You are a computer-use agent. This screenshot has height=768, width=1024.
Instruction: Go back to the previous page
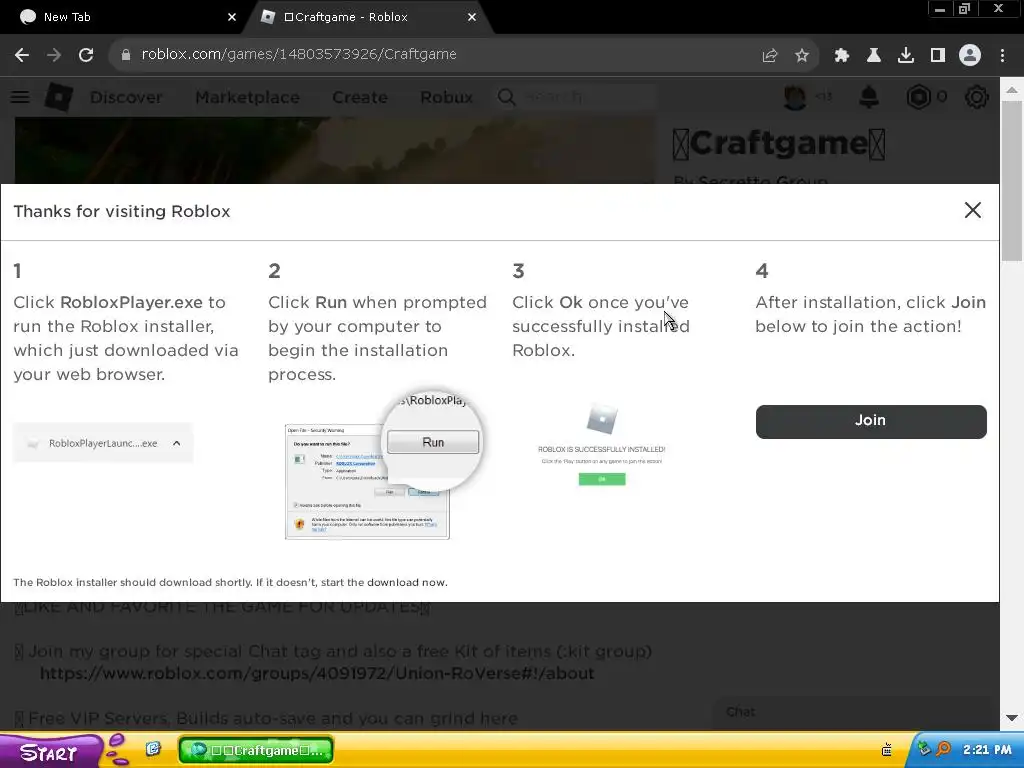[x=22, y=55]
